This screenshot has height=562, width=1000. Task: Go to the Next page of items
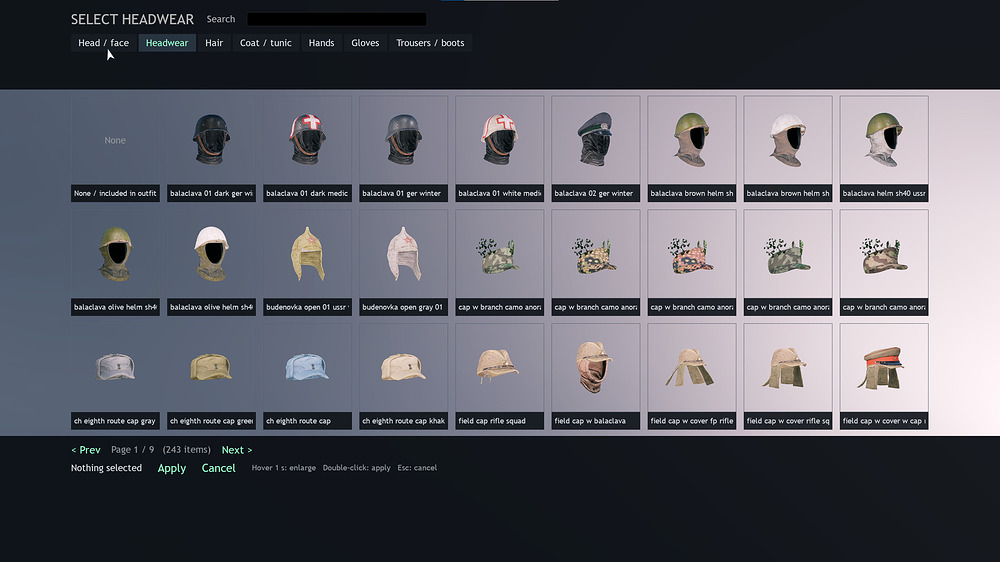tap(237, 450)
